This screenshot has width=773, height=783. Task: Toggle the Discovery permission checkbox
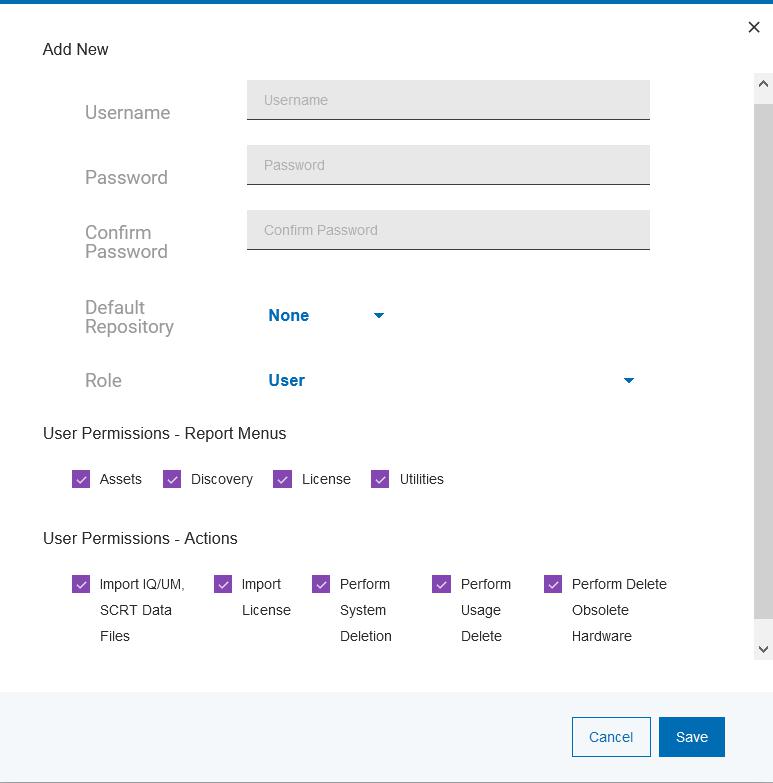(x=172, y=480)
